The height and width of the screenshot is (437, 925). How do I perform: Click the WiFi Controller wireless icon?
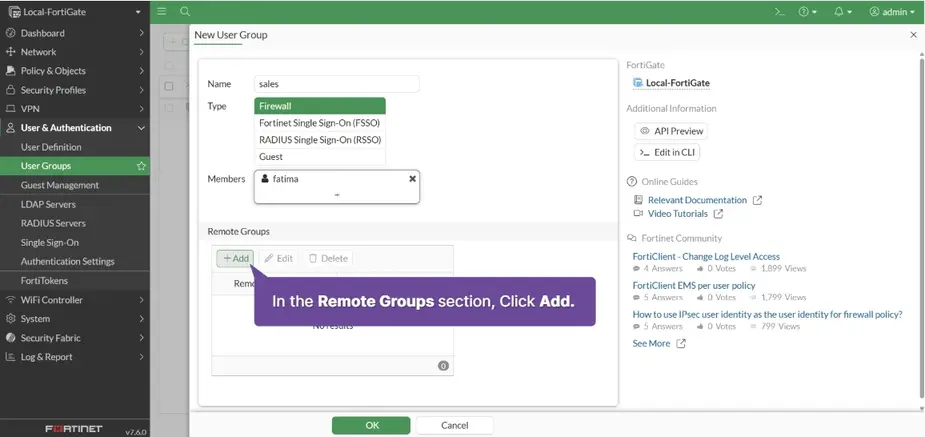coord(10,300)
